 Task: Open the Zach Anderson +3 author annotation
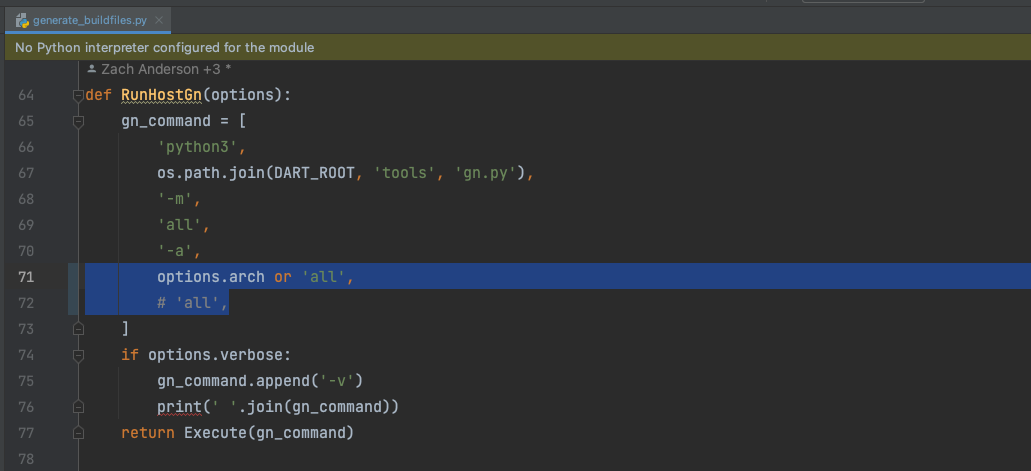166,68
